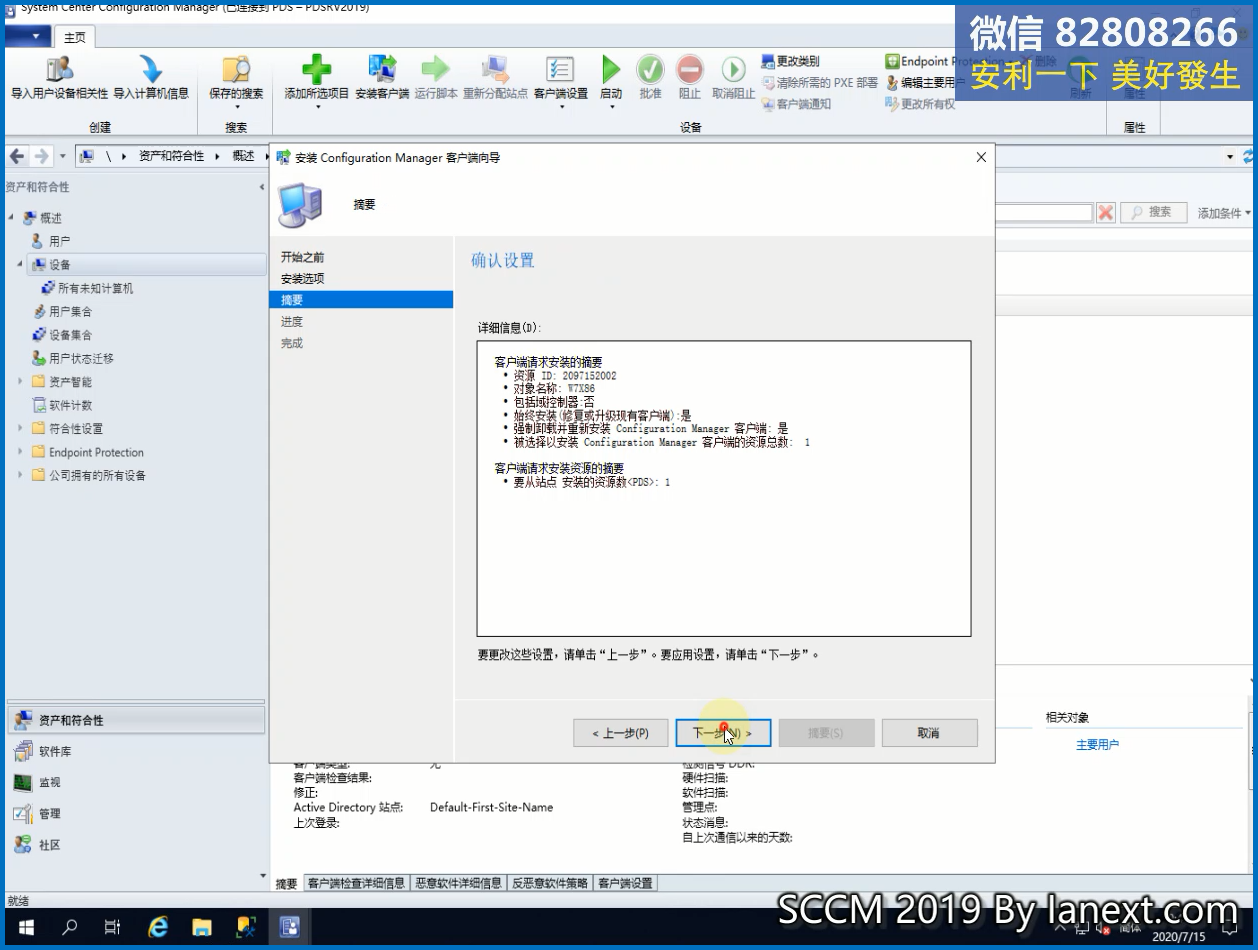Select 软件计数 in the navigation tree
The height and width of the screenshot is (950, 1258).
70,405
